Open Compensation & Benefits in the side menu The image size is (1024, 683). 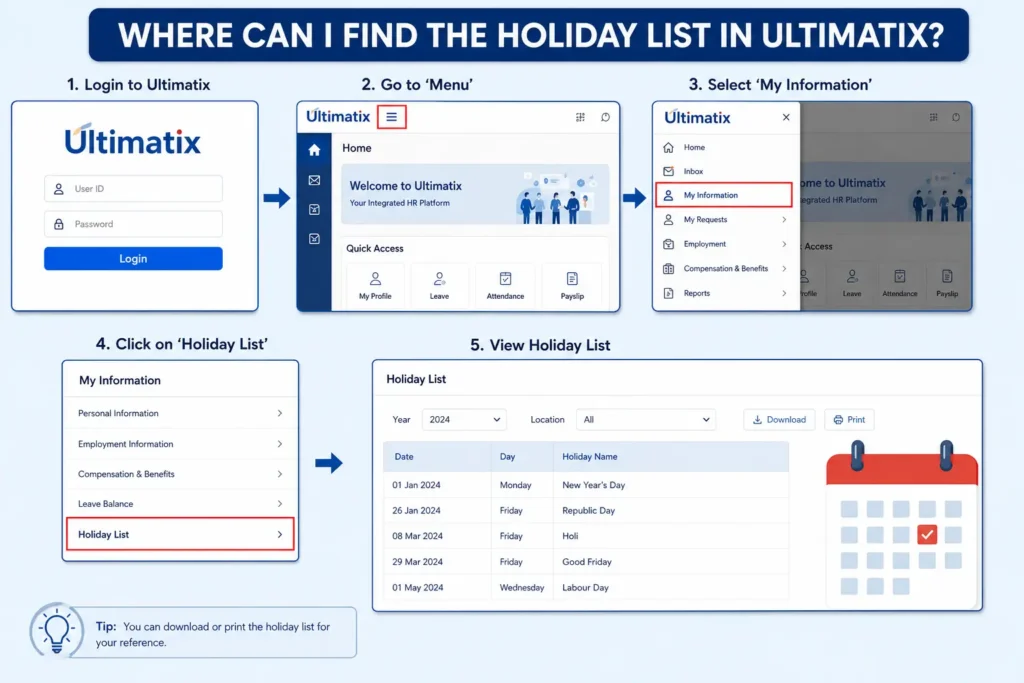coord(724,268)
